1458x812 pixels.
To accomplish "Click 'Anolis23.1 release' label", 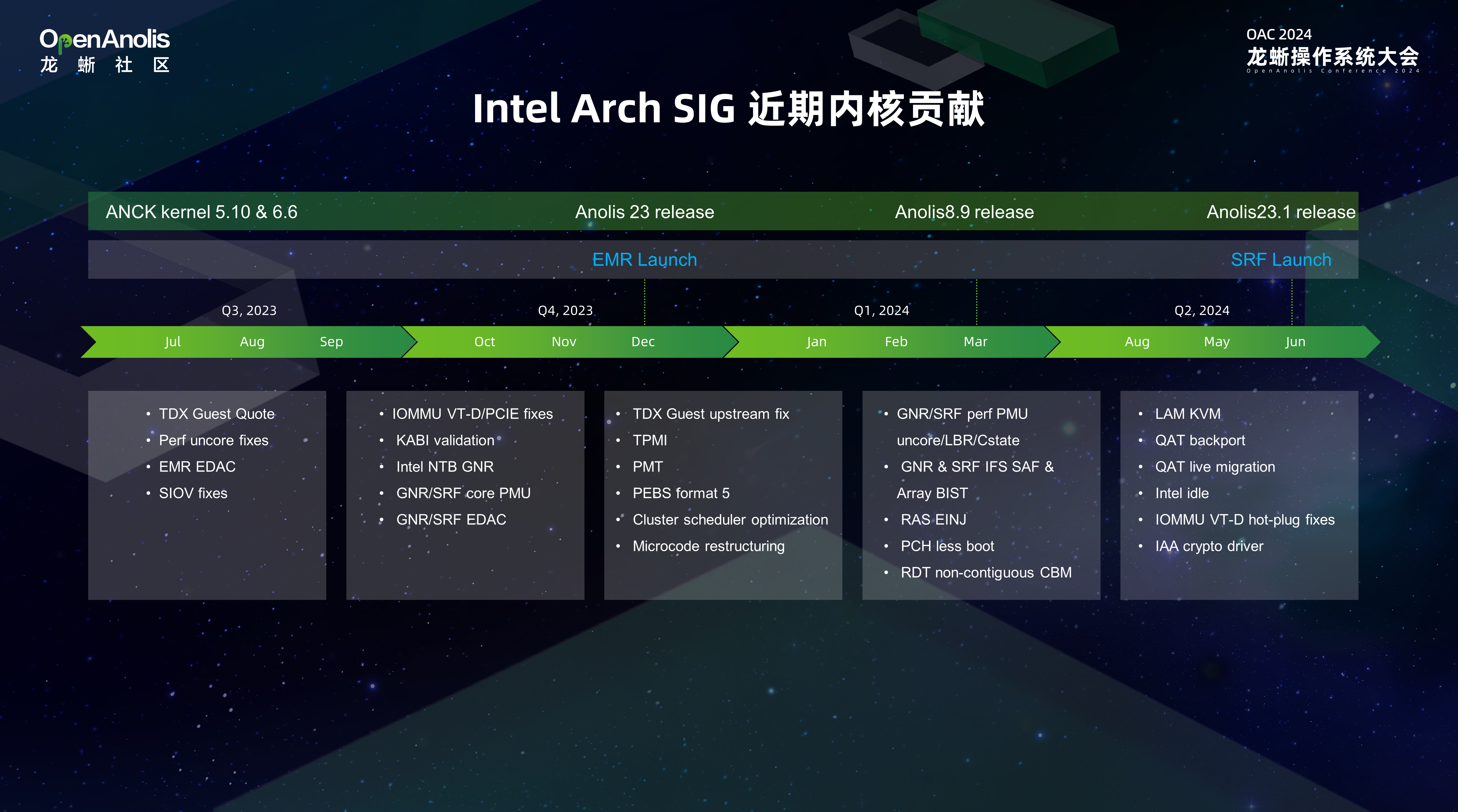I will pyautogui.click(x=1281, y=212).
